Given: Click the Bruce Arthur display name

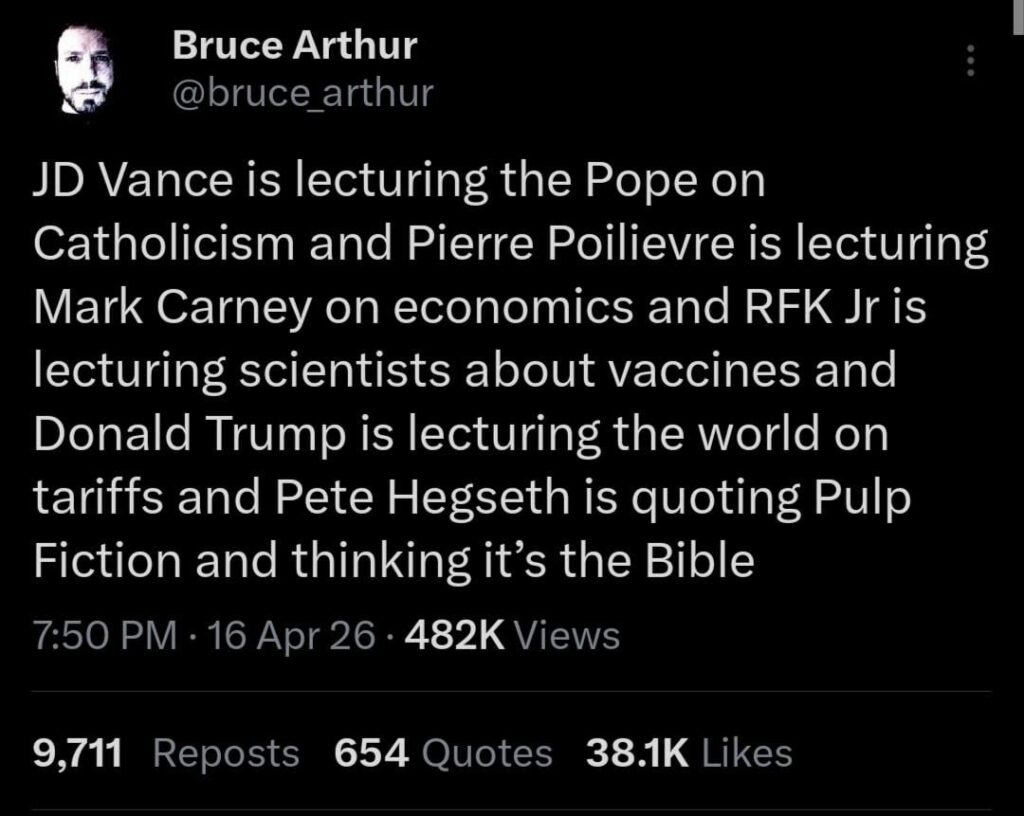Looking at the screenshot, I should 294,44.
